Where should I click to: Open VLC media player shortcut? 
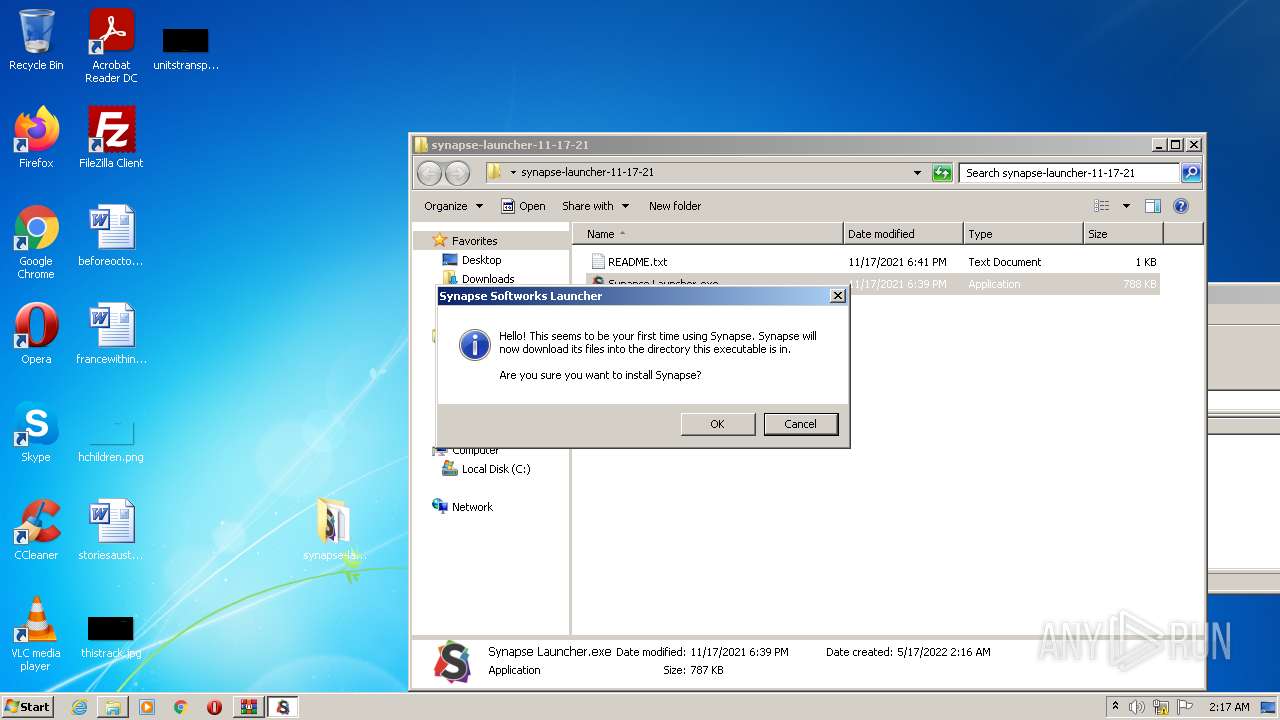point(36,634)
